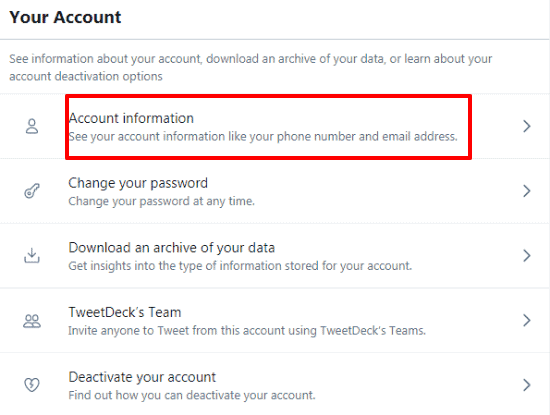
Task: Click the key icon for password change
Action: click(x=32, y=191)
